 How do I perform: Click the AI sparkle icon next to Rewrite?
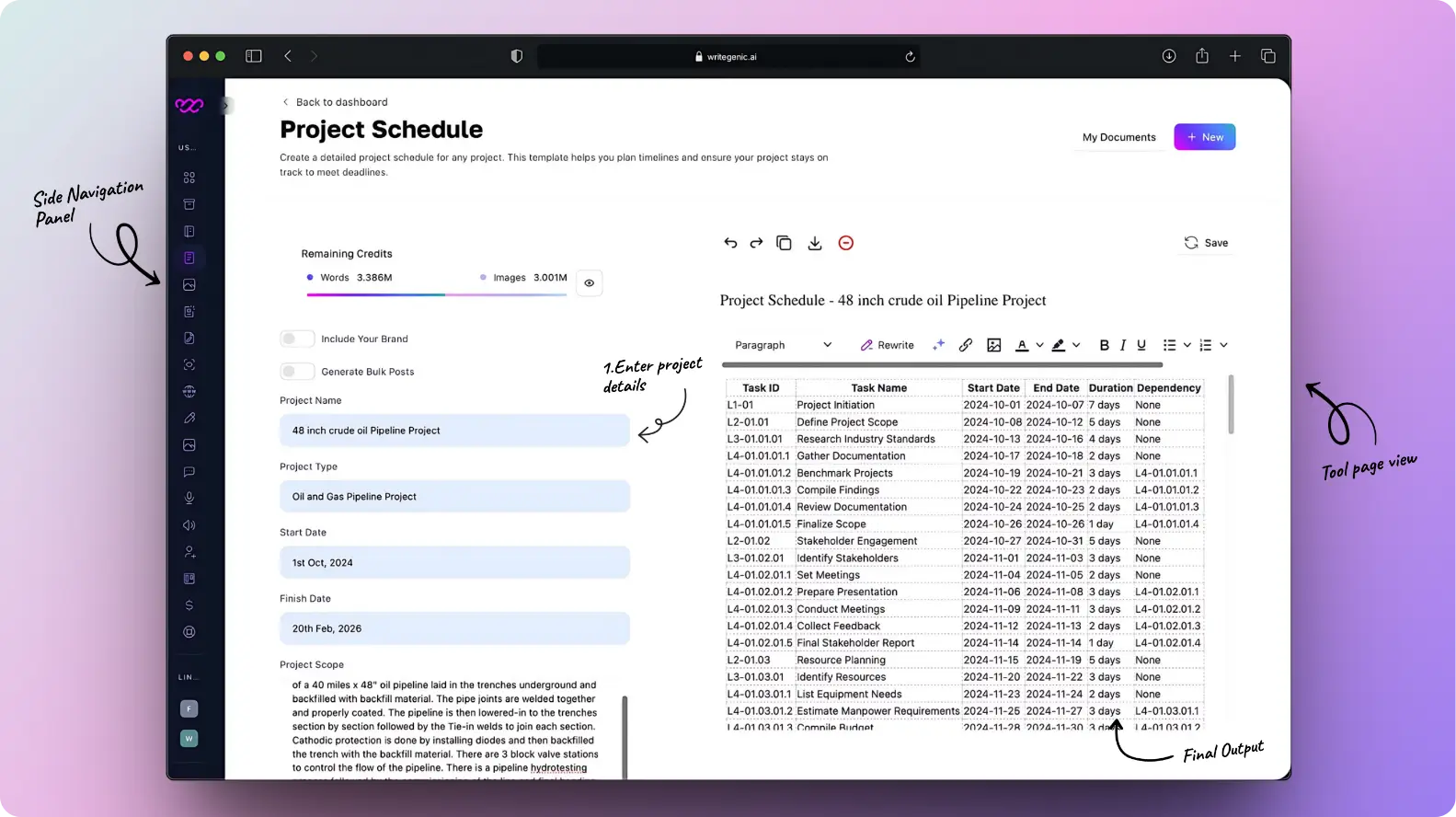[x=938, y=345]
